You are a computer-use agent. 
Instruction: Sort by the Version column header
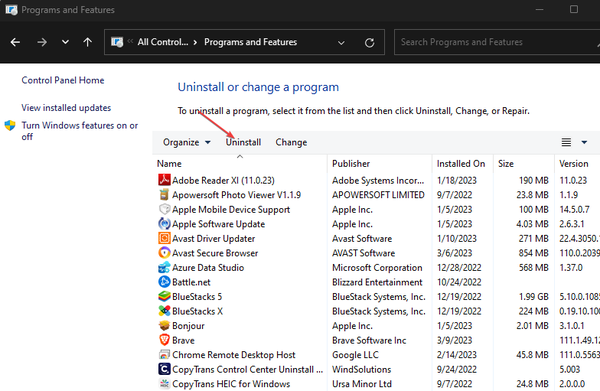tap(574, 164)
